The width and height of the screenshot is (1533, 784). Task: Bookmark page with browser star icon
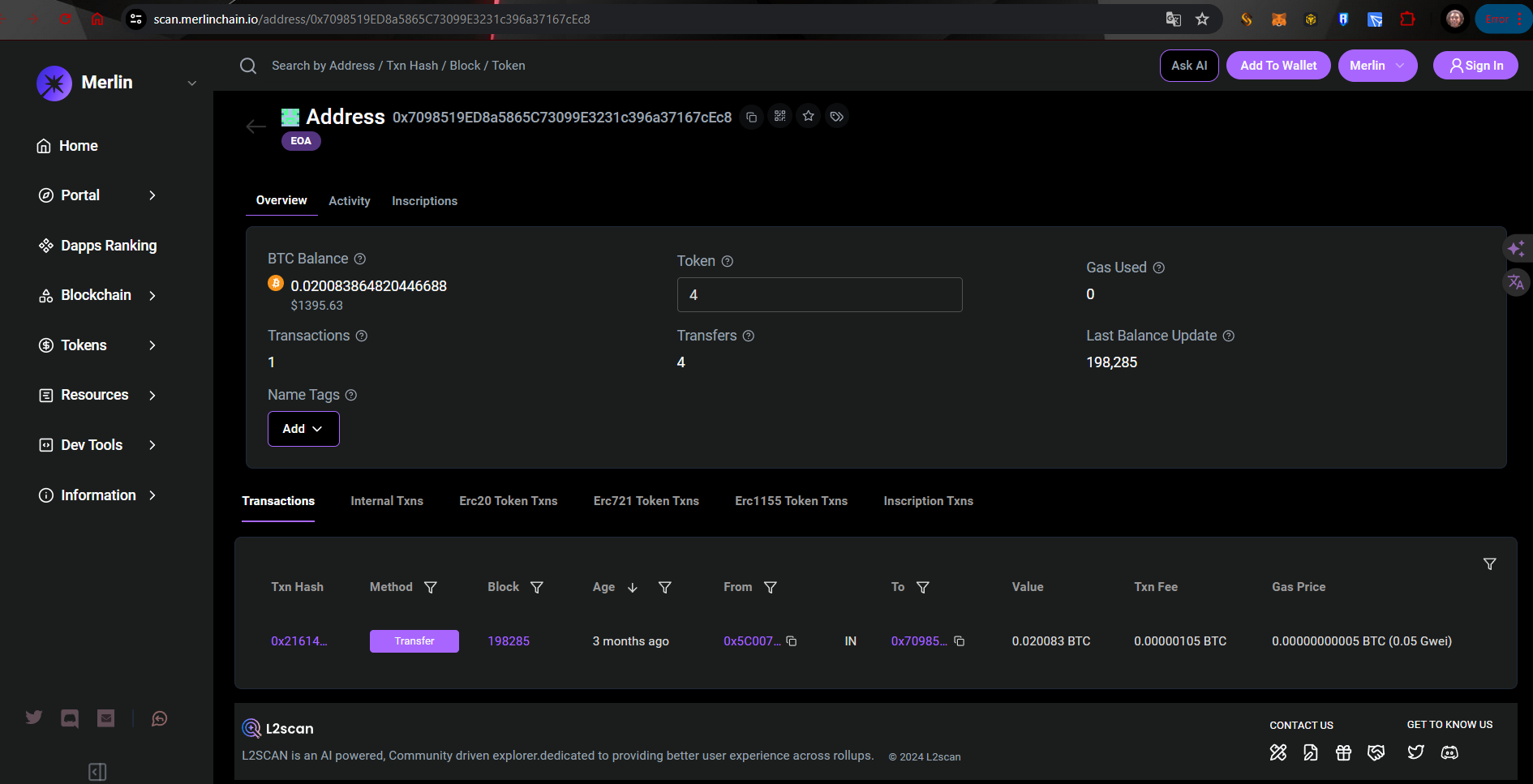pyautogui.click(x=1202, y=19)
